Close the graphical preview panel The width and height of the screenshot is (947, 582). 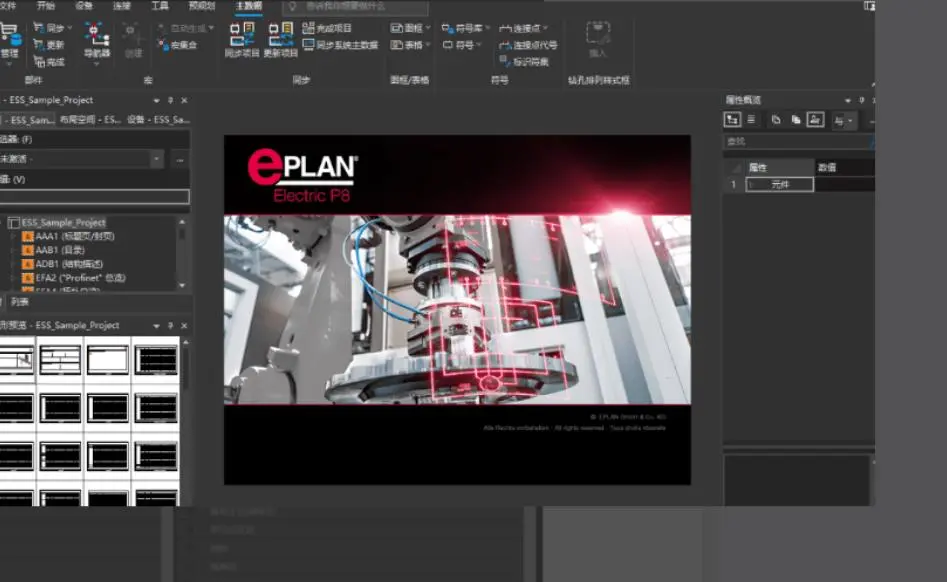184,325
